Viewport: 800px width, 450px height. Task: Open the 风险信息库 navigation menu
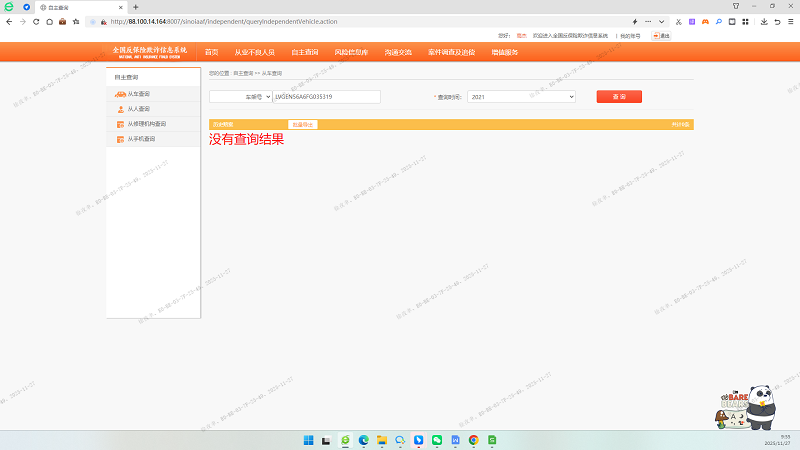click(351, 52)
